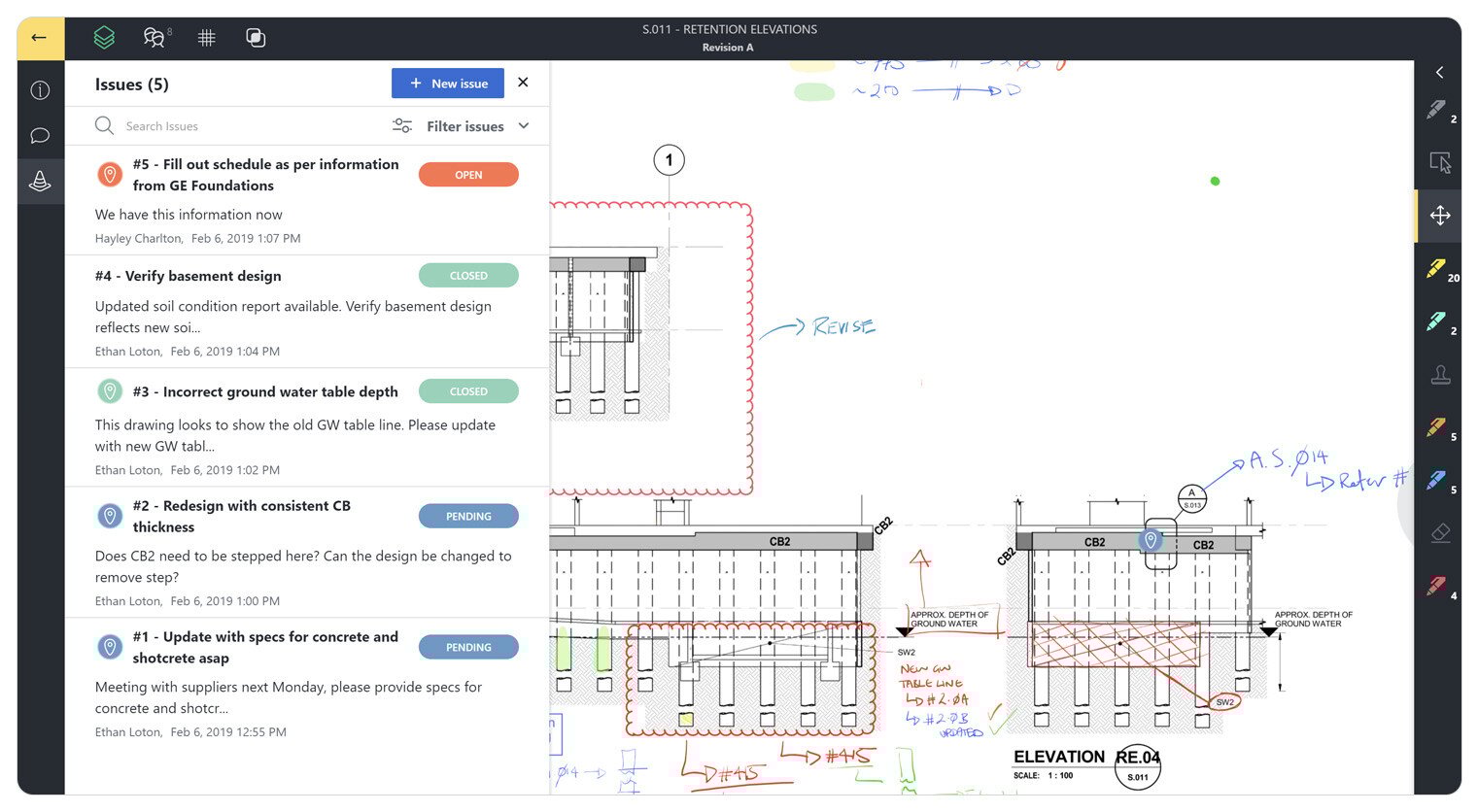The width and height of the screenshot is (1478, 812).
Task: Click the green highlight color swatch annotation
Action: pyautogui.click(x=814, y=91)
